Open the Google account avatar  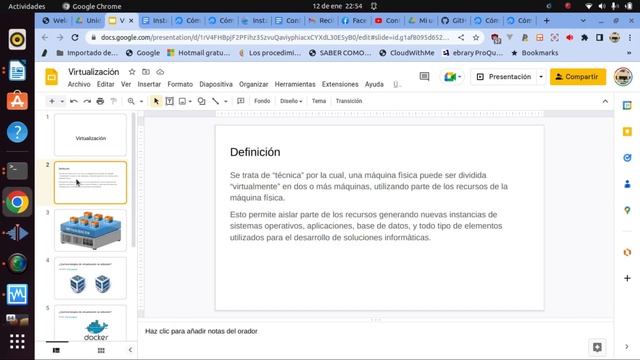click(623, 77)
